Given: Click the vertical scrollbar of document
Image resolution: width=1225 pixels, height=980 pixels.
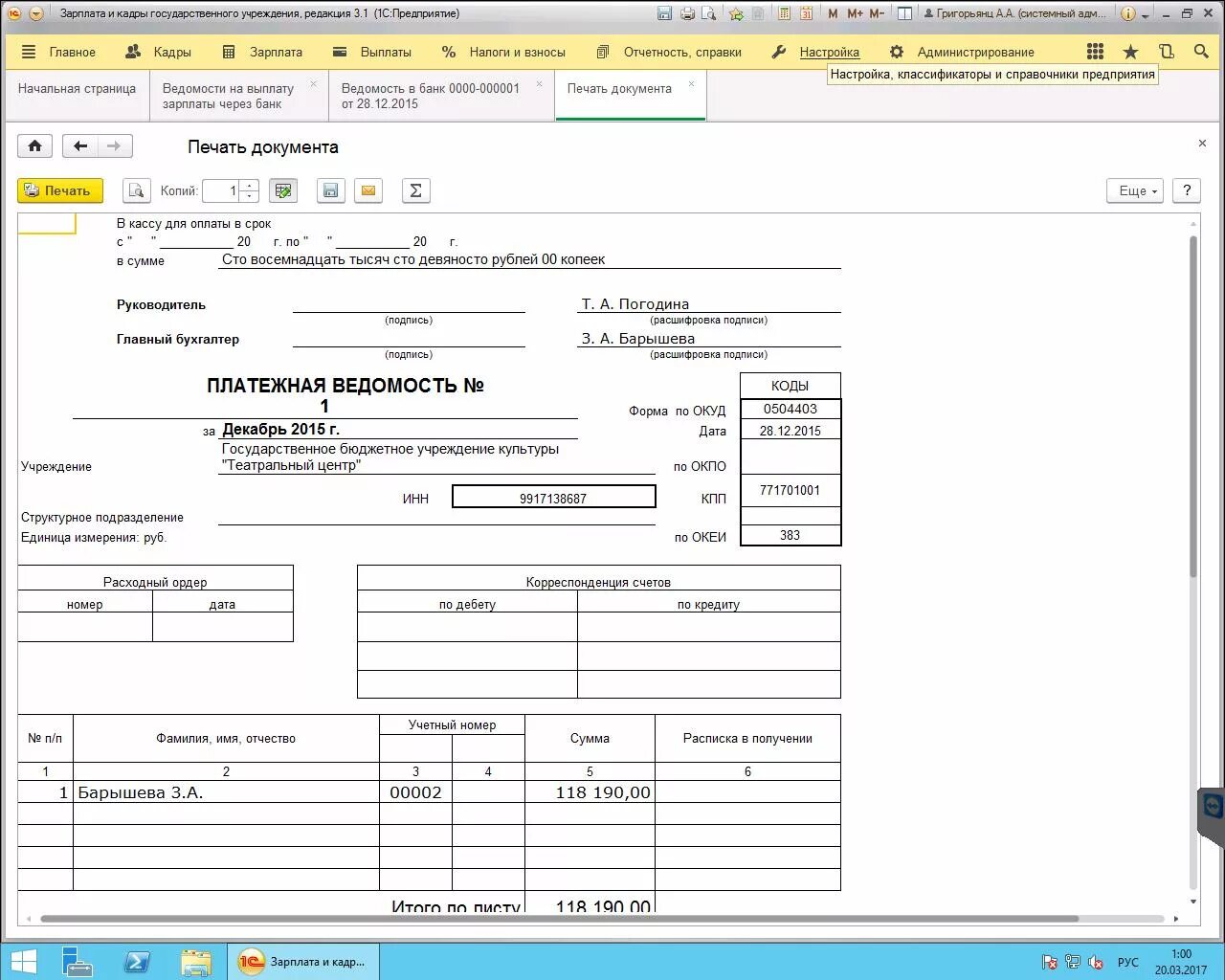Looking at the screenshot, I should 1192,407.
